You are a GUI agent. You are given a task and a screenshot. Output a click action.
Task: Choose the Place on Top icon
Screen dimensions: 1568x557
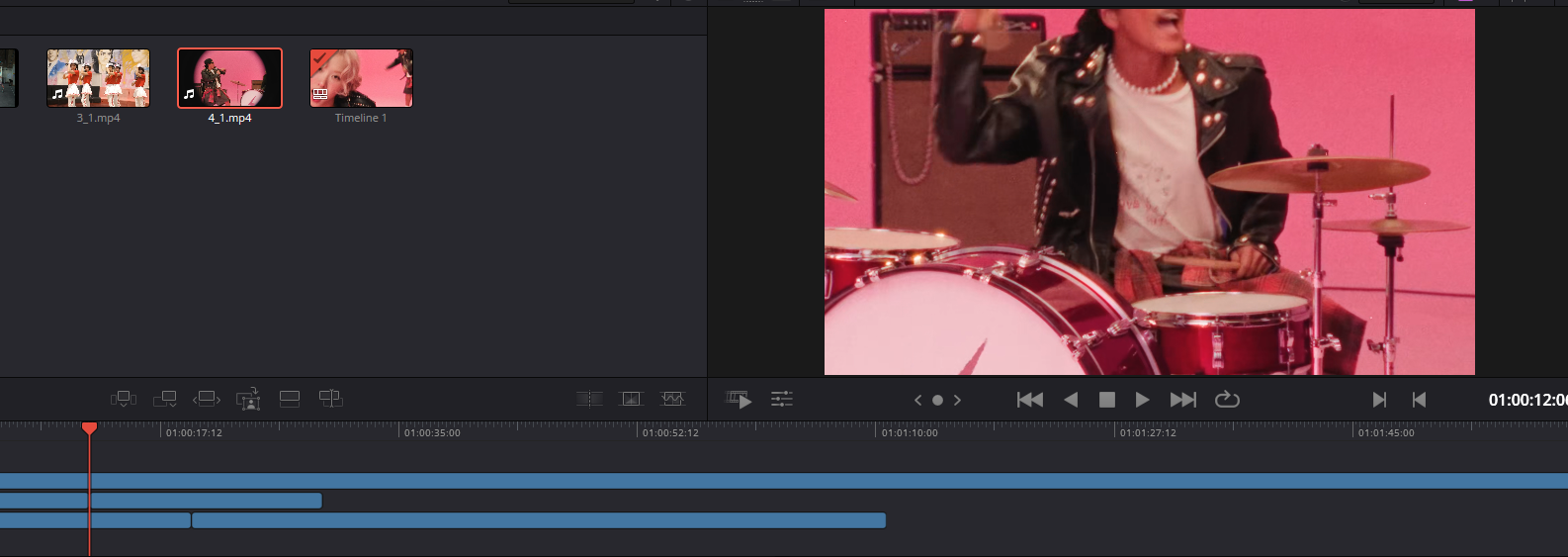click(290, 399)
